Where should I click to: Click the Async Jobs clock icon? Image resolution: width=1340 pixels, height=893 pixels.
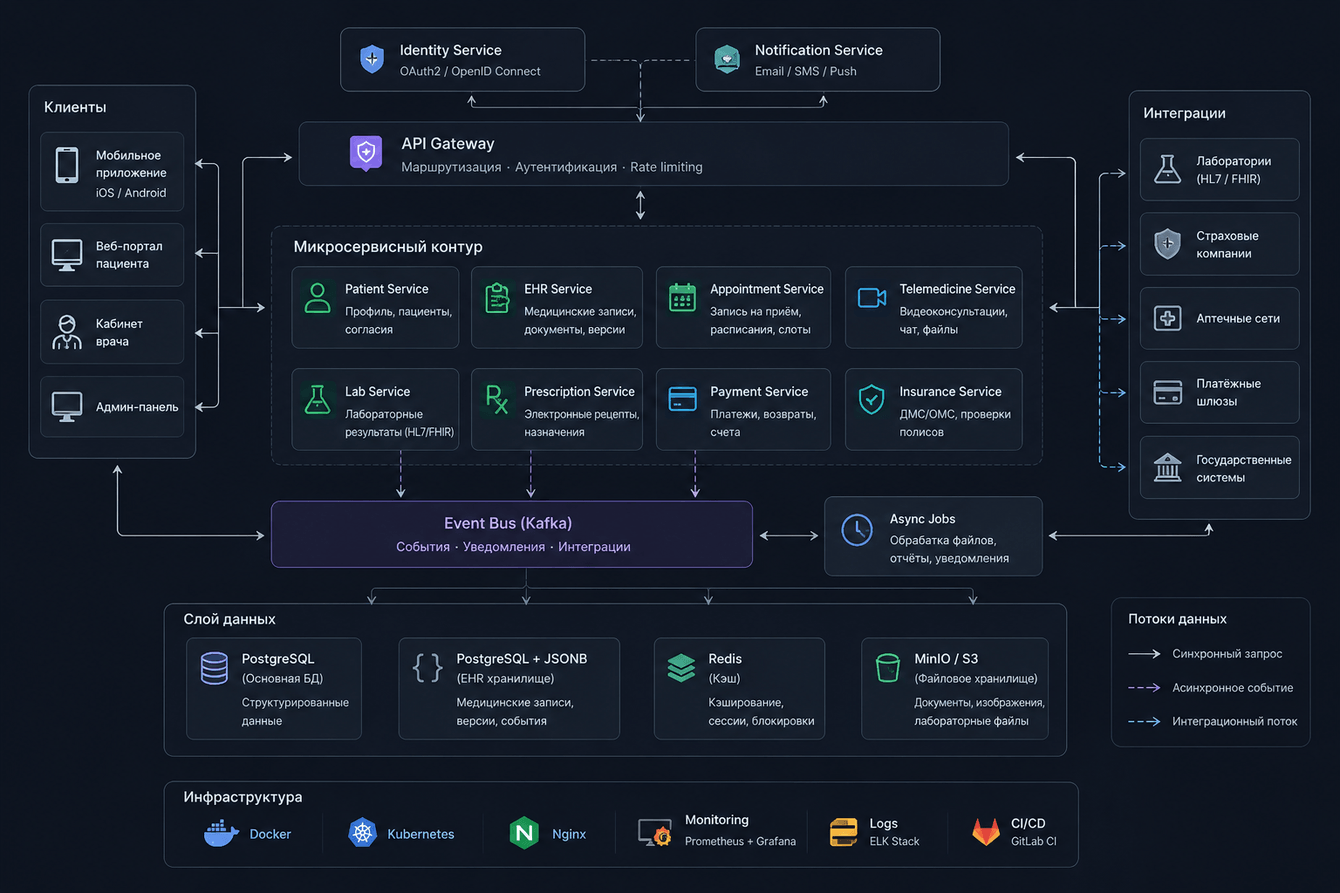coord(857,530)
